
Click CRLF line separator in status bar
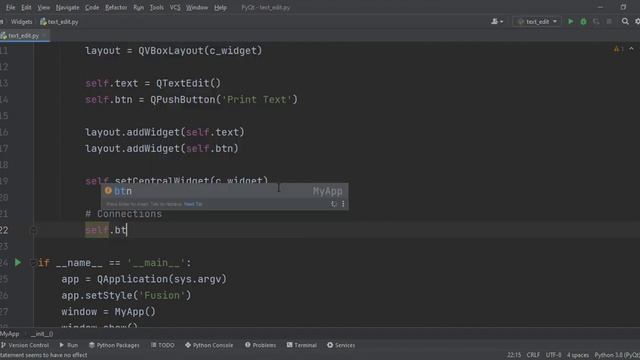pyautogui.click(x=533, y=355)
